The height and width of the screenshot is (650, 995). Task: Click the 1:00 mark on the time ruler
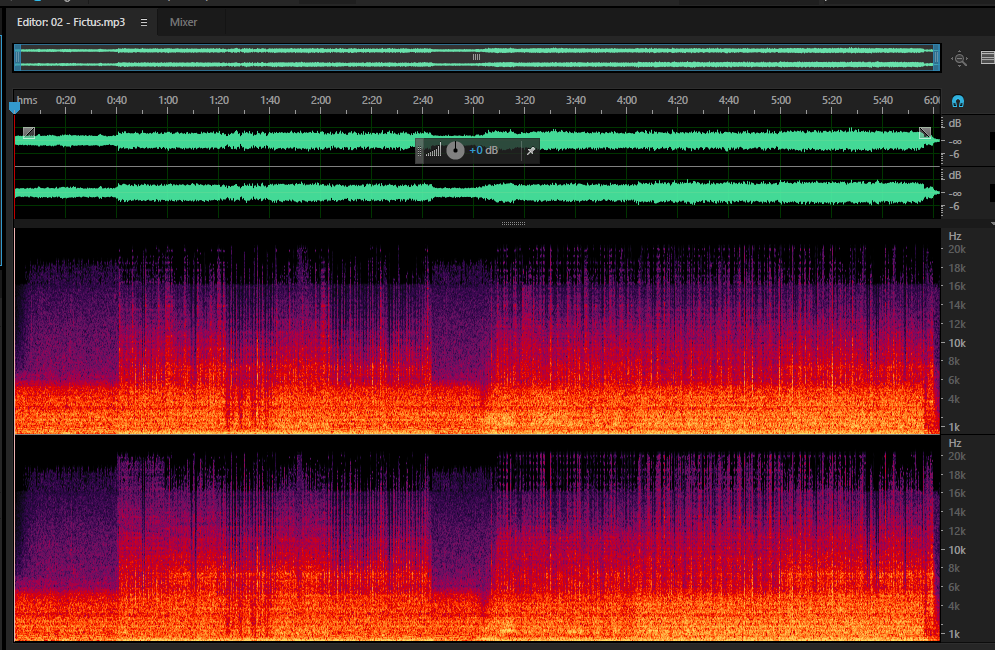pyautogui.click(x=168, y=100)
